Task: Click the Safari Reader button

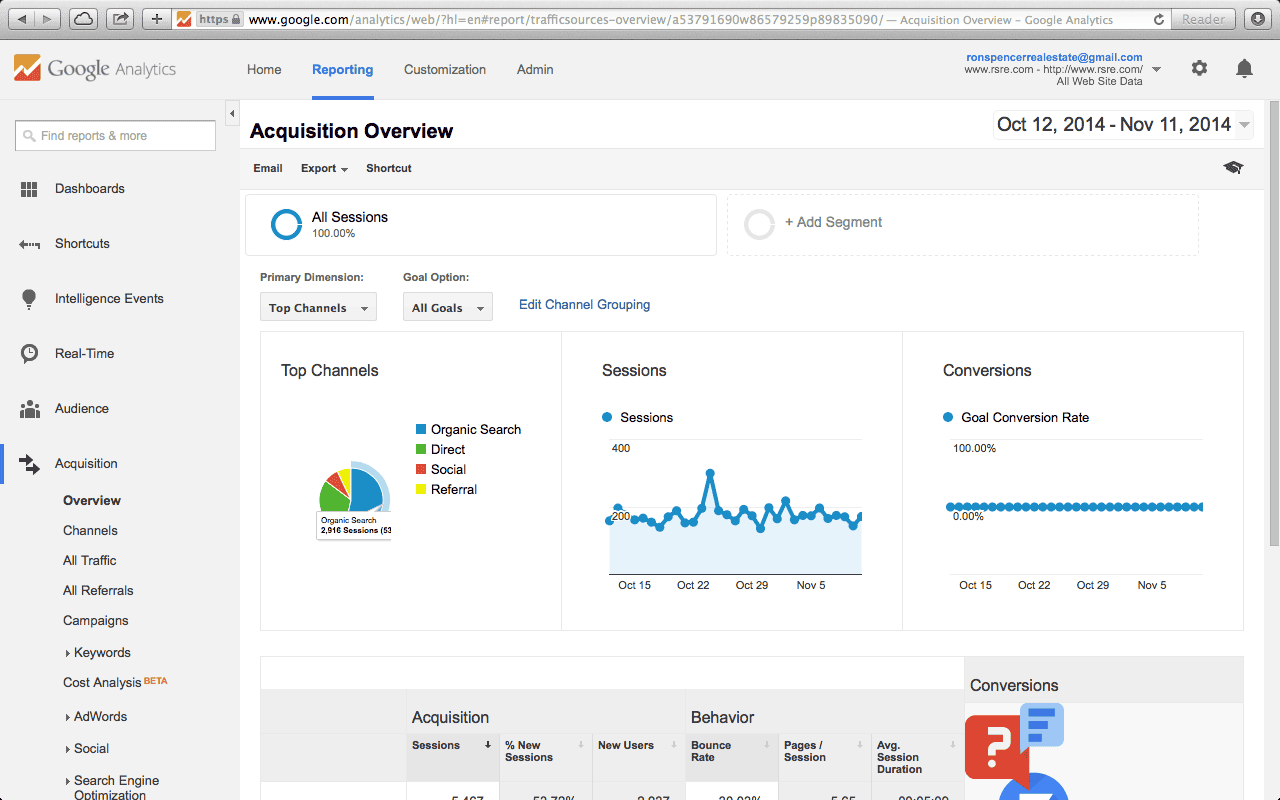Action: [x=1203, y=19]
